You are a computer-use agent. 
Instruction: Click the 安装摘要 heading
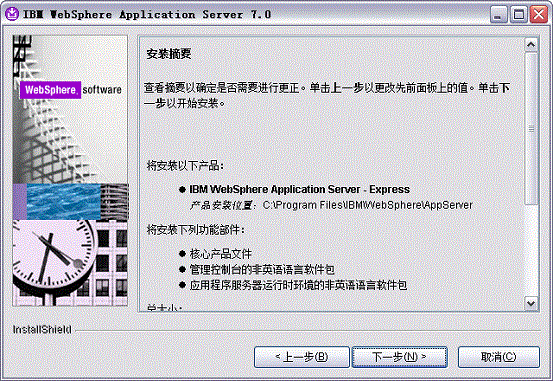(169, 54)
